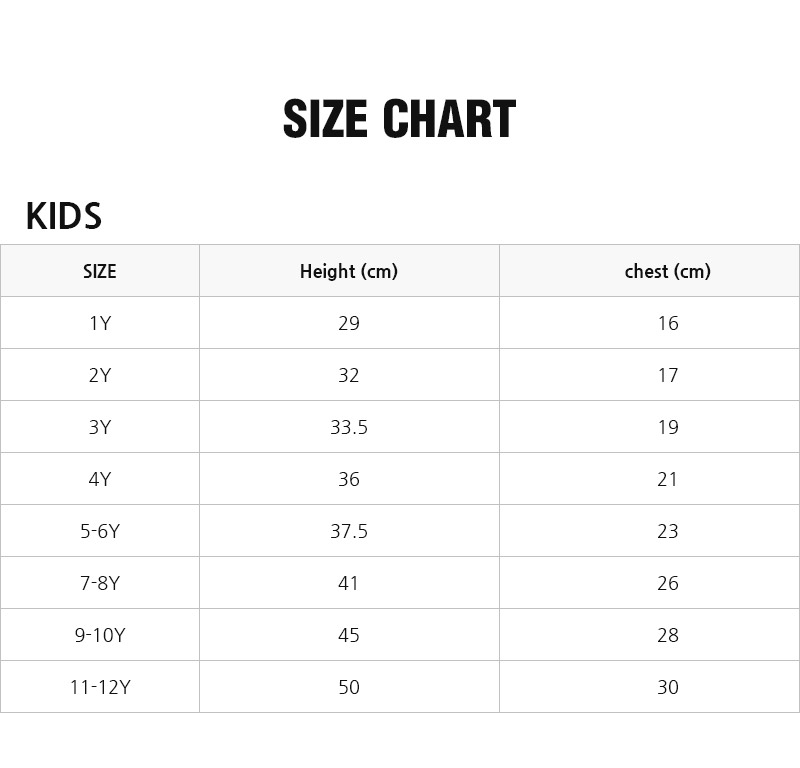Select the 33.5 height value
The width and height of the screenshot is (800, 768).
(x=349, y=427)
